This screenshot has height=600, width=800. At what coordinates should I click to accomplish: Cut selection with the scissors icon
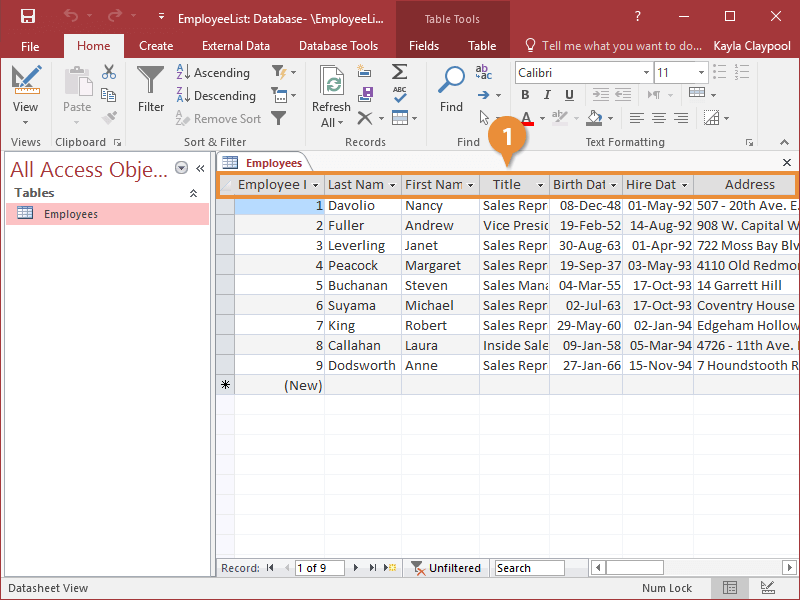point(109,72)
